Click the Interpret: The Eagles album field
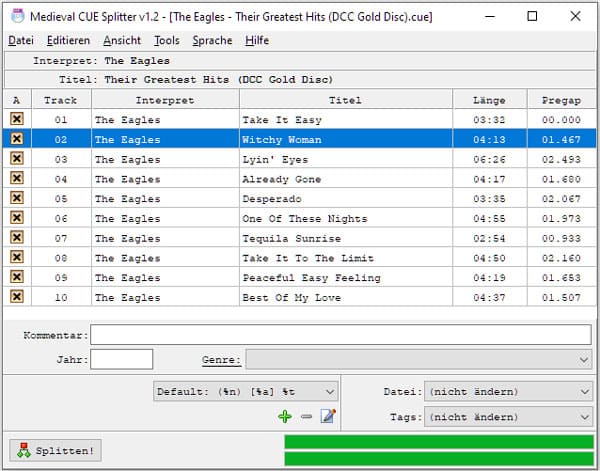Screen dimensions: 600x471 tap(300, 60)
